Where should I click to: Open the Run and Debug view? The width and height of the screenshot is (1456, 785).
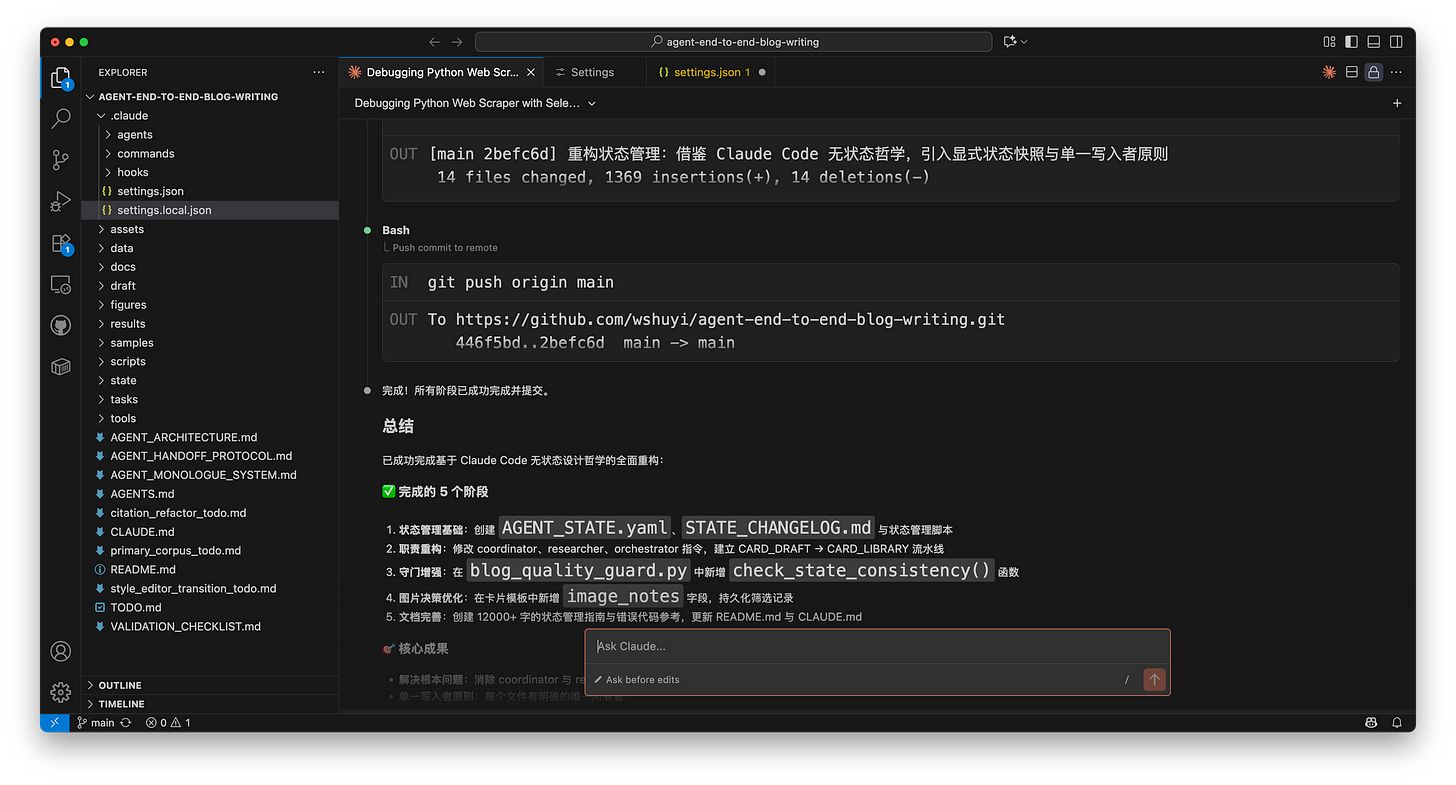click(61, 201)
